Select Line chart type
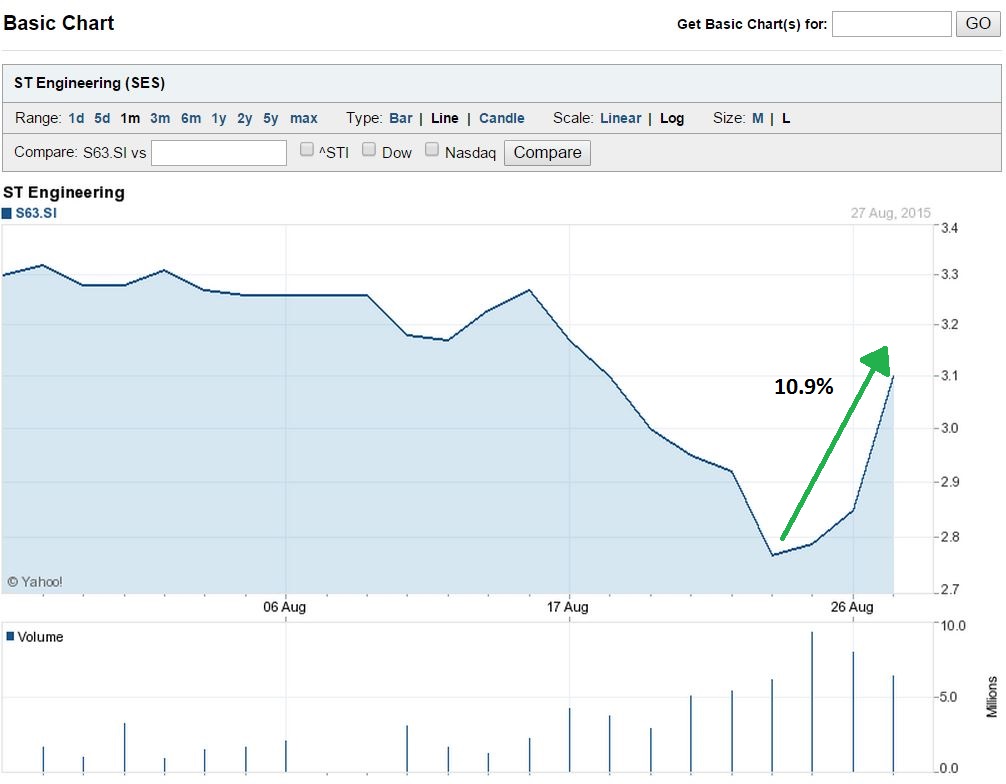The image size is (1006, 784). point(445,118)
